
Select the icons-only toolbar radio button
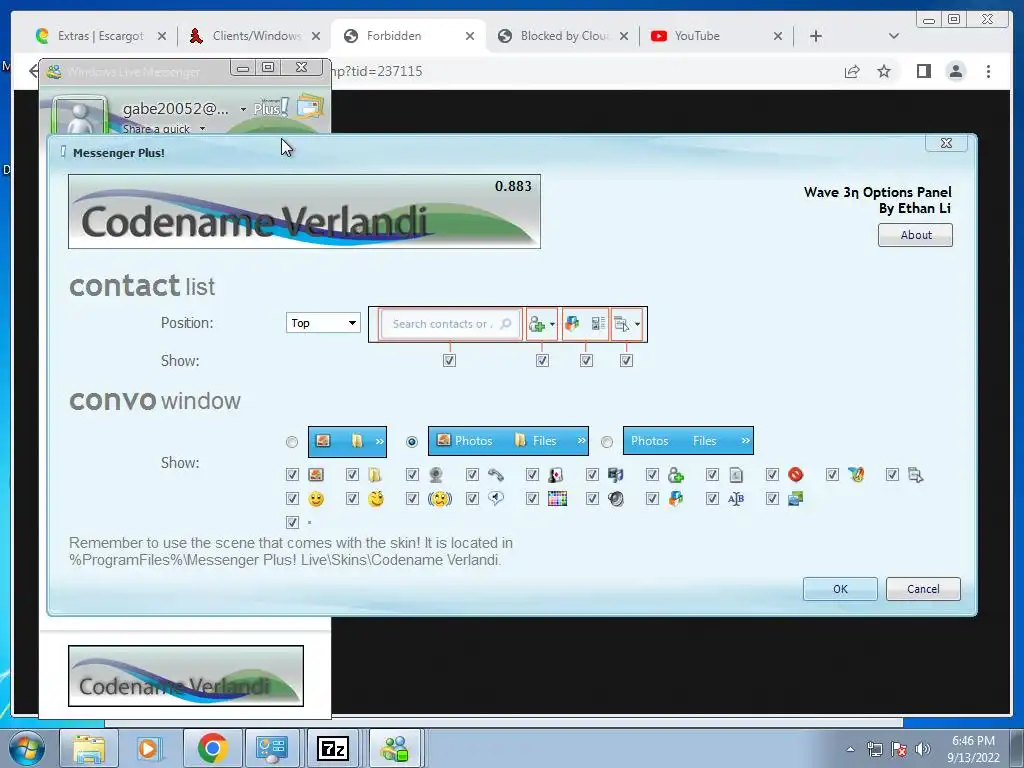click(292, 442)
